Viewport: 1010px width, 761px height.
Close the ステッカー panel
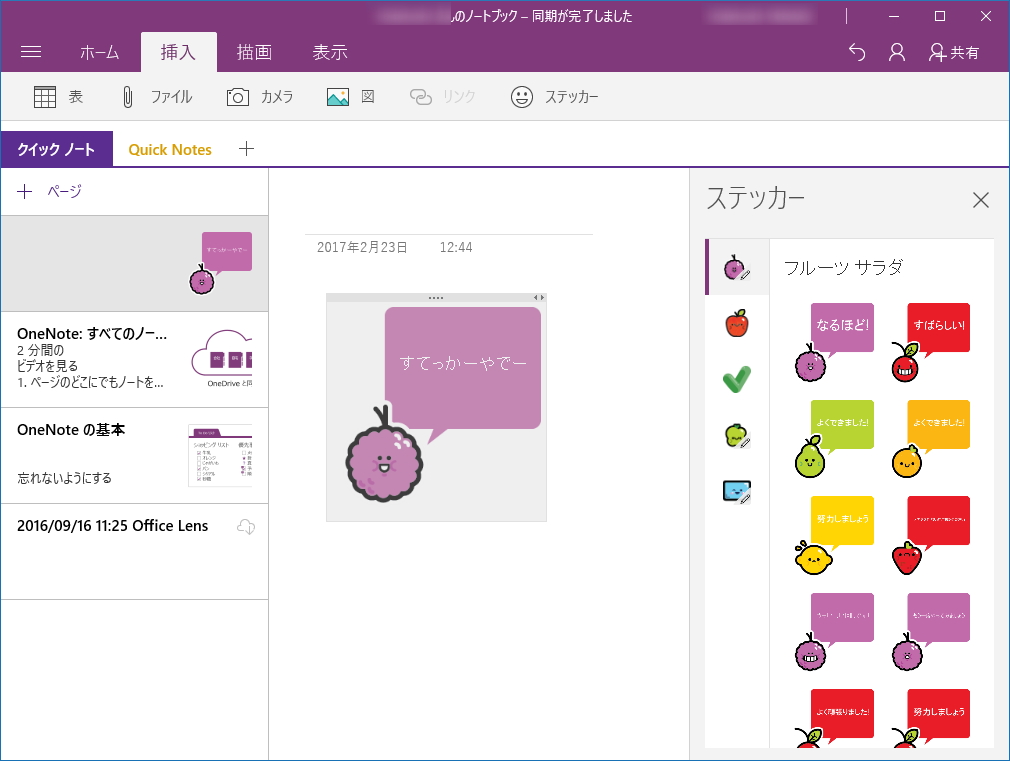980,200
